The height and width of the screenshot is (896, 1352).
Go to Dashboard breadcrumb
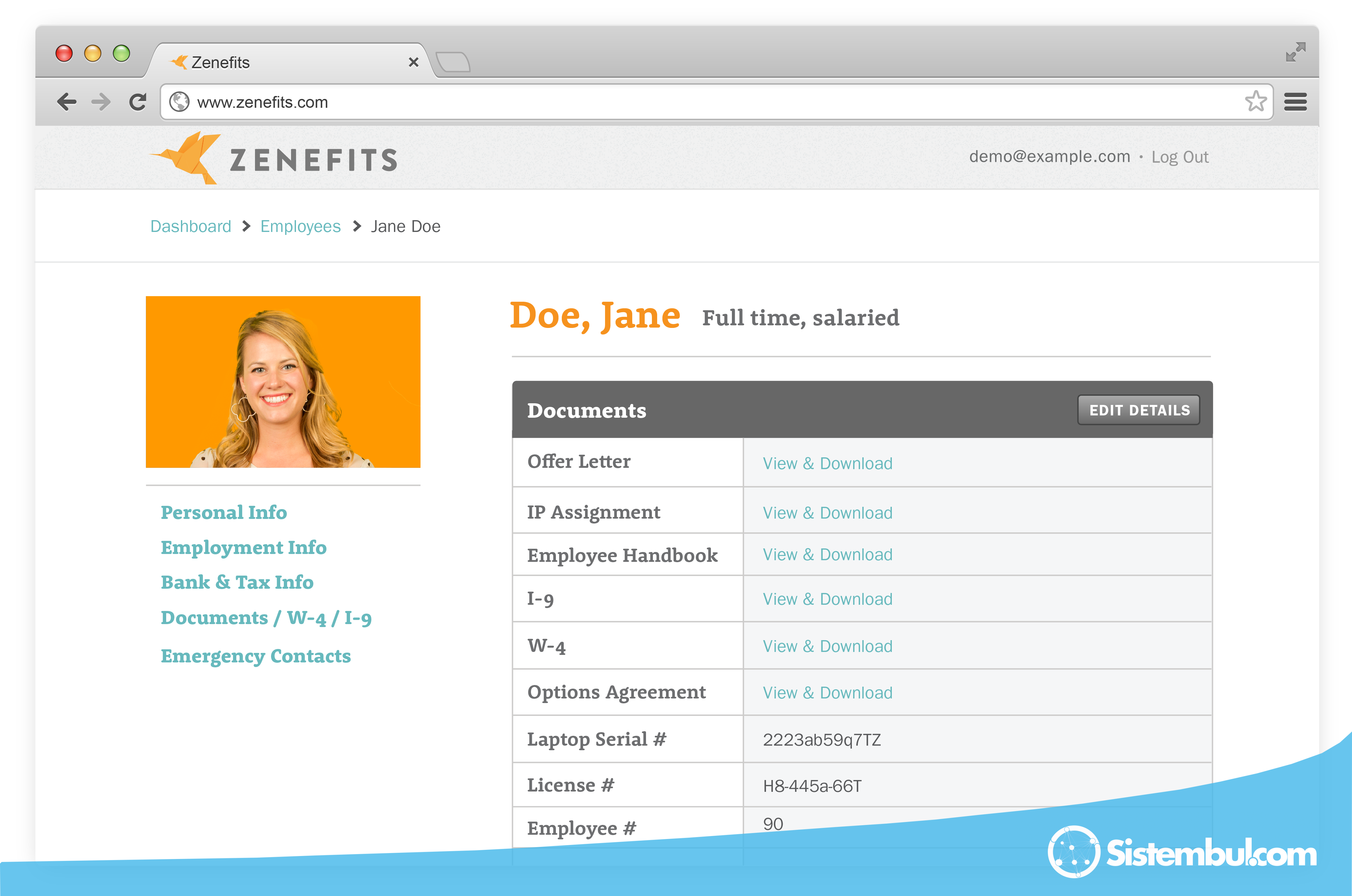190,226
